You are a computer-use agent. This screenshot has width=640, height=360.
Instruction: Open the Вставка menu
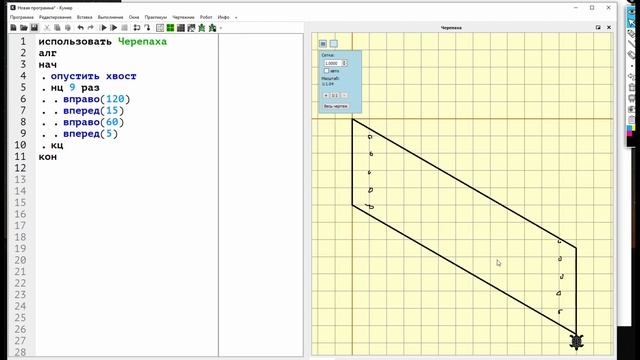click(84, 17)
